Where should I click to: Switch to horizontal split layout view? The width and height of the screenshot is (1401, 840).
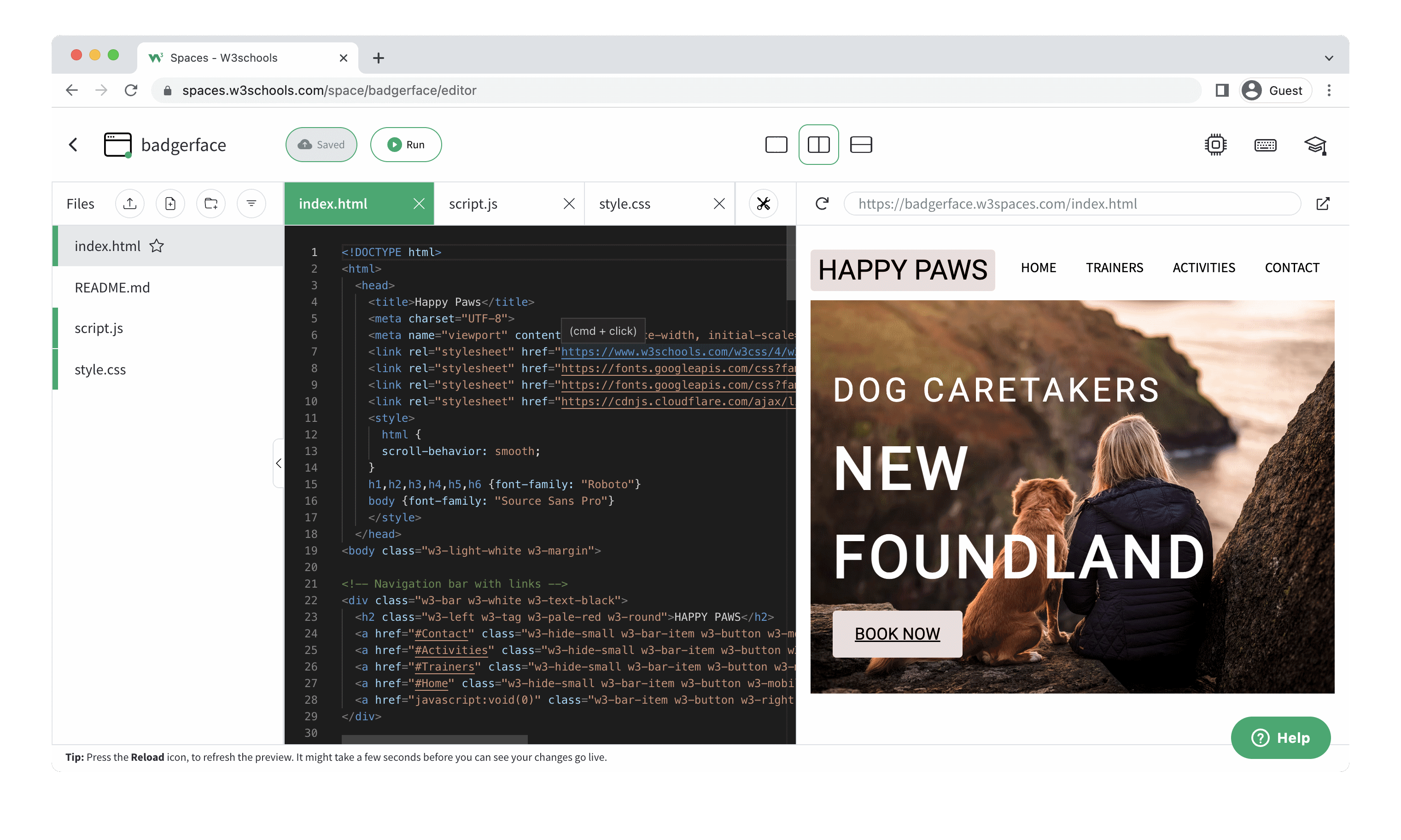click(x=861, y=145)
